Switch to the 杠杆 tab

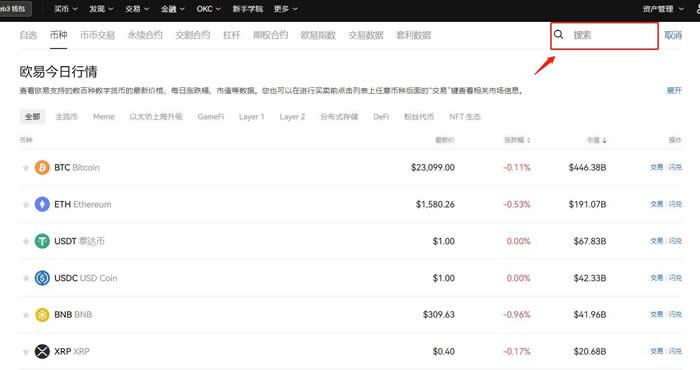pyautogui.click(x=232, y=35)
